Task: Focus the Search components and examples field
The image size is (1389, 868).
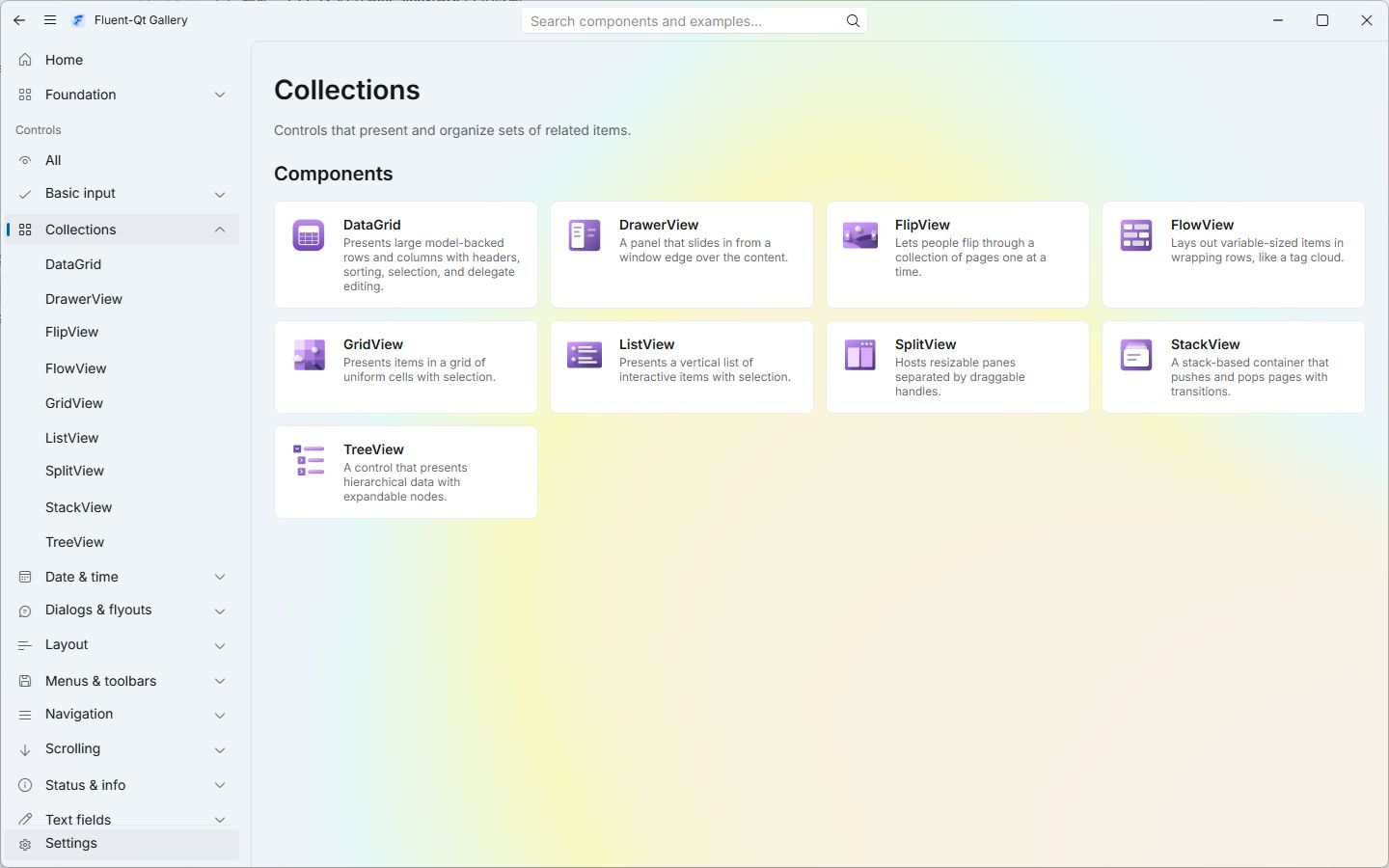Action: click(x=694, y=21)
